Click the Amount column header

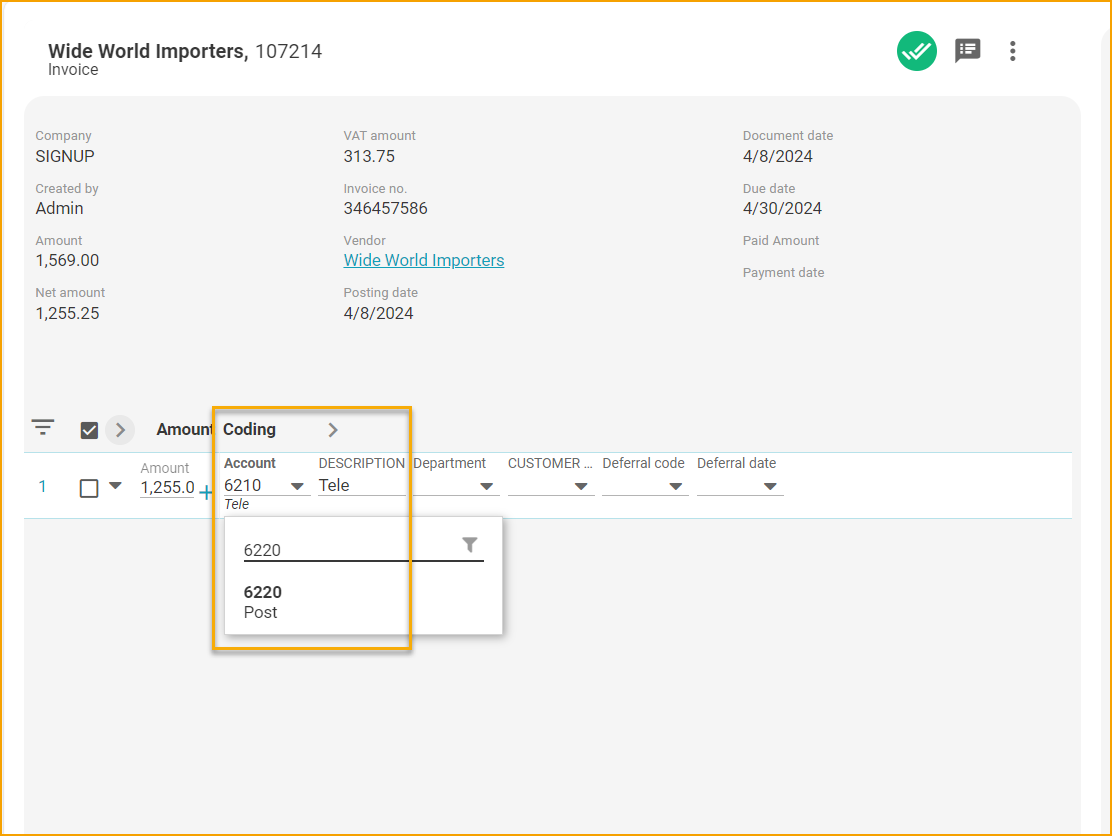[184, 429]
